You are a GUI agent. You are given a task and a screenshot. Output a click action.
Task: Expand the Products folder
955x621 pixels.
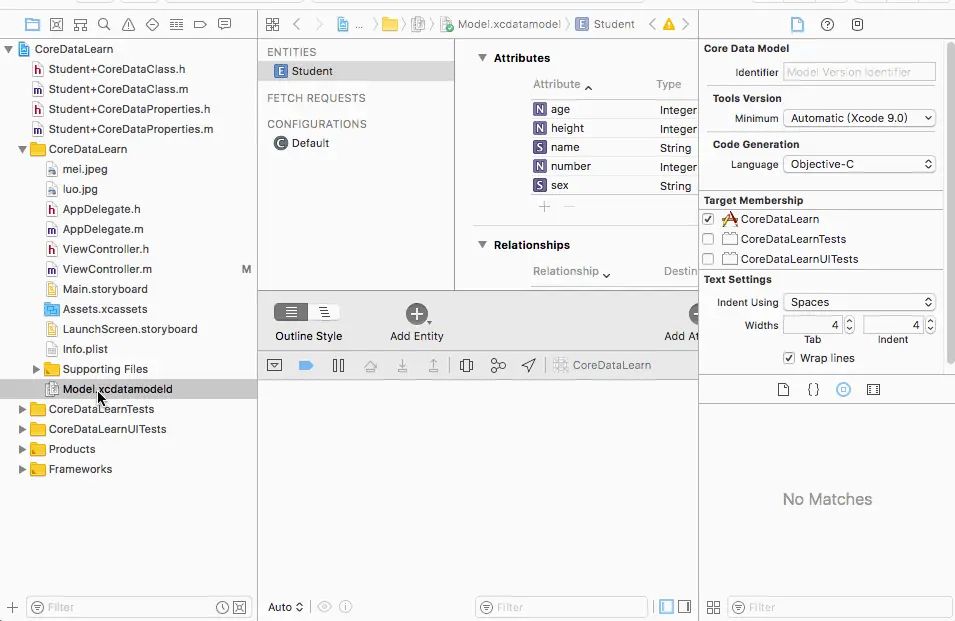pyautogui.click(x=22, y=449)
